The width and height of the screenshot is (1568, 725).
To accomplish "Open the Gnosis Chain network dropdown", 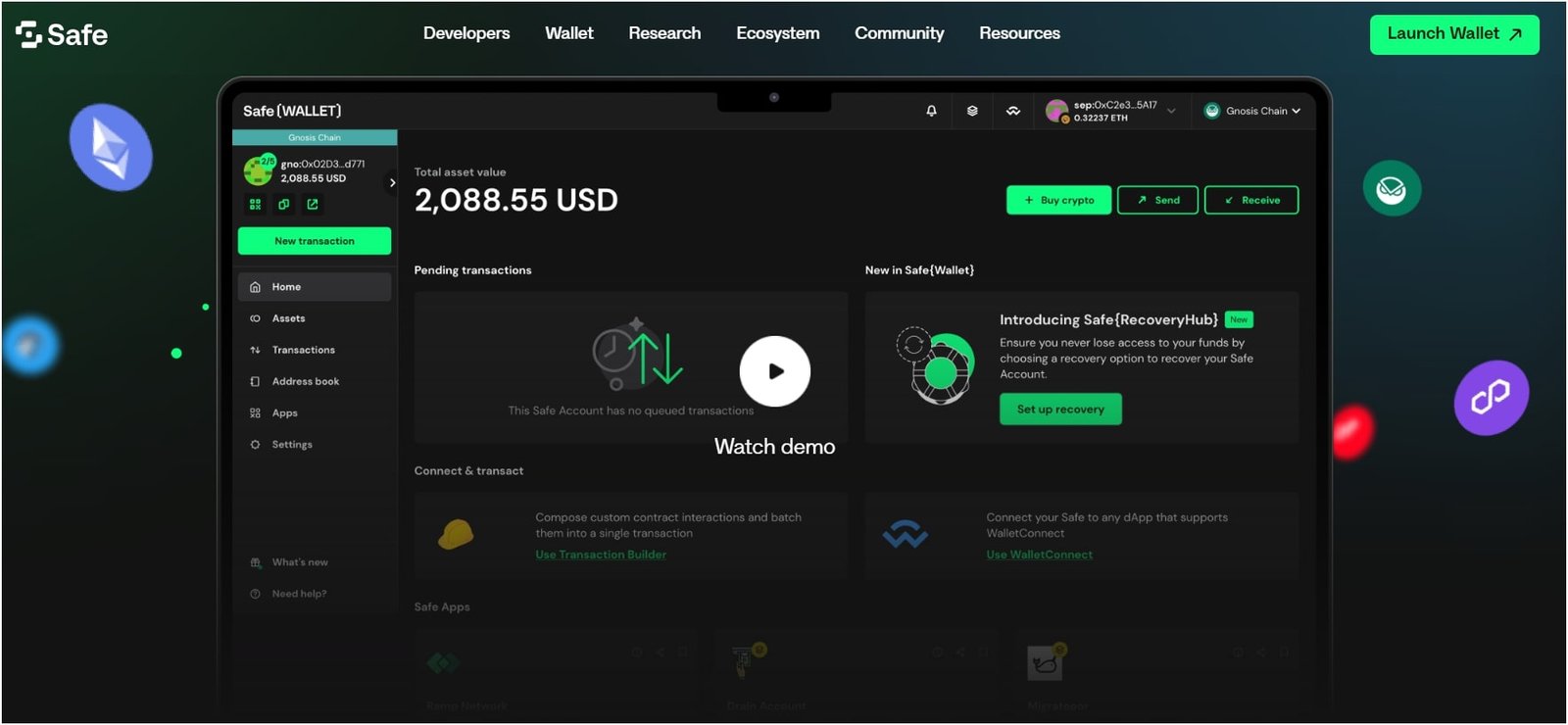I will [x=1252, y=111].
